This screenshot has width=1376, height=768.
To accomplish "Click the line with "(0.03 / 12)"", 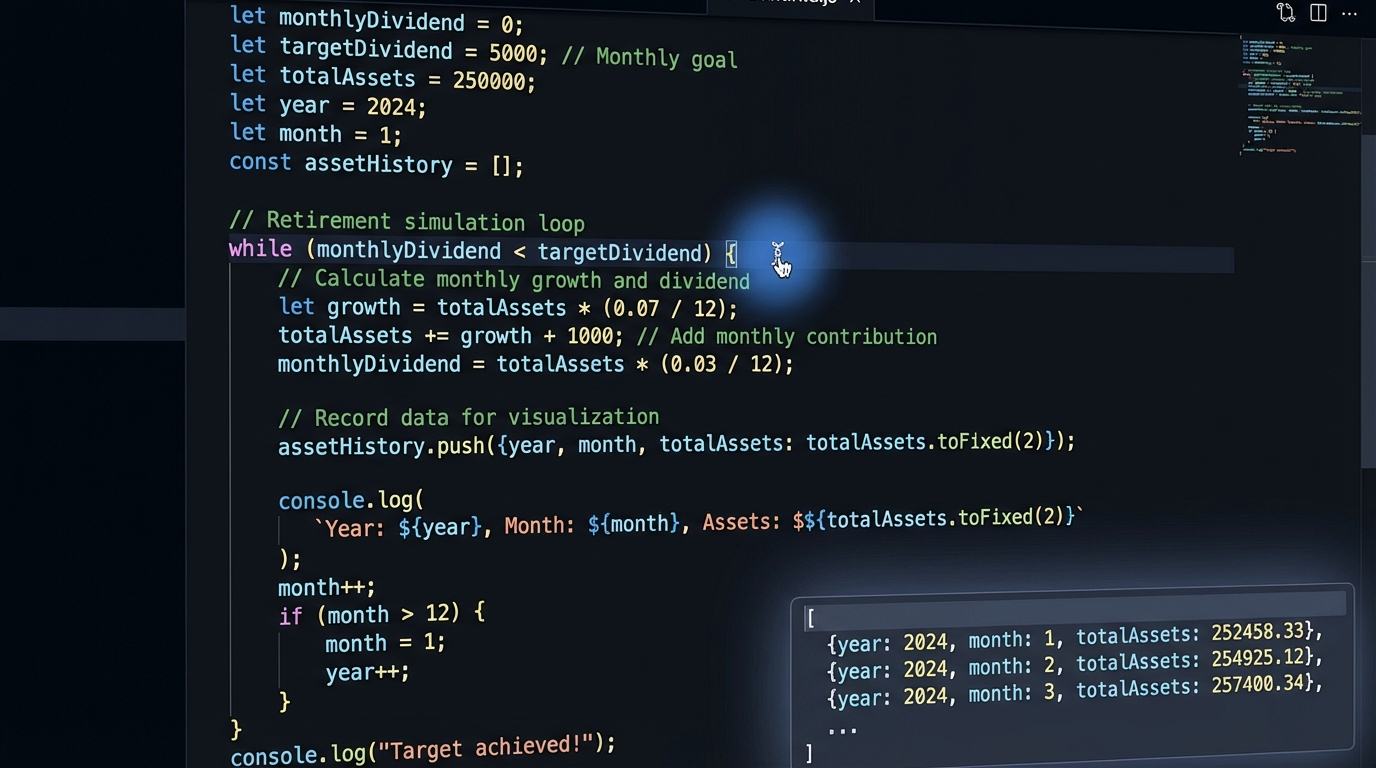I will tap(535, 364).
